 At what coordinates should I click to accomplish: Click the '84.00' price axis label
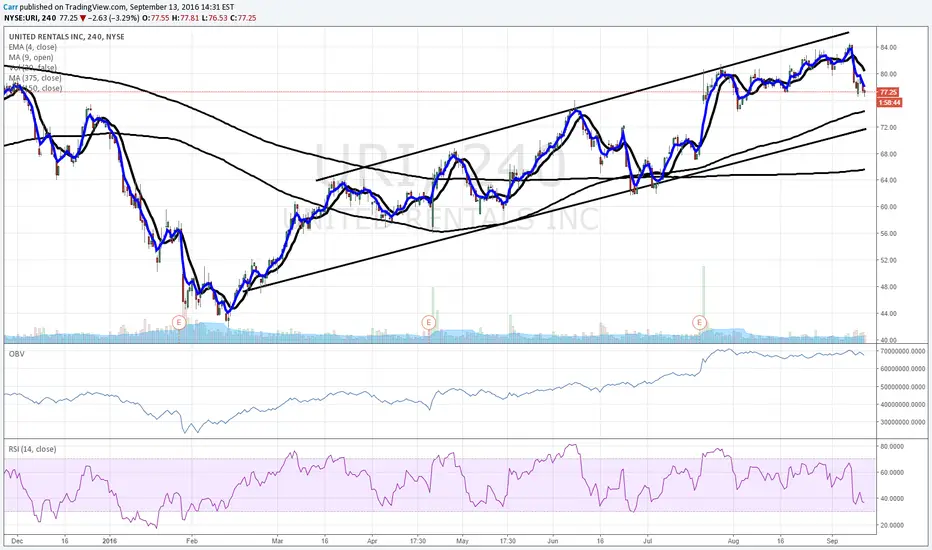click(x=889, y=48)
